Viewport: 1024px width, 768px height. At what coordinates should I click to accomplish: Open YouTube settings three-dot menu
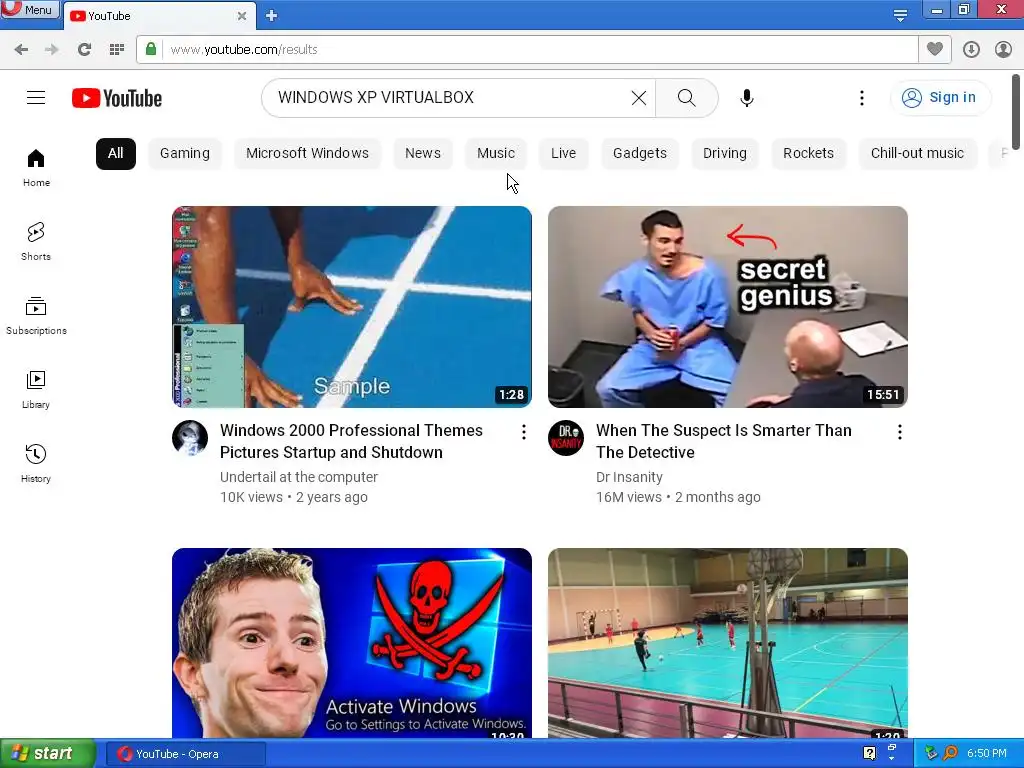[x=862, y=98]
